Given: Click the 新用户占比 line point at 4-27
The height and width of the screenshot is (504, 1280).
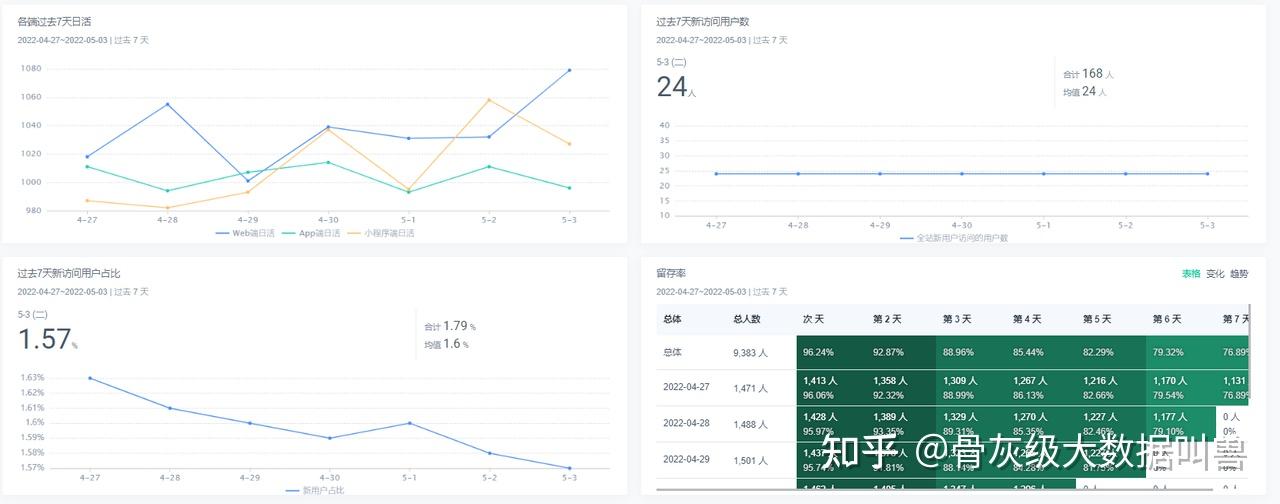Looking at the screenshot, I should point(89,378).
